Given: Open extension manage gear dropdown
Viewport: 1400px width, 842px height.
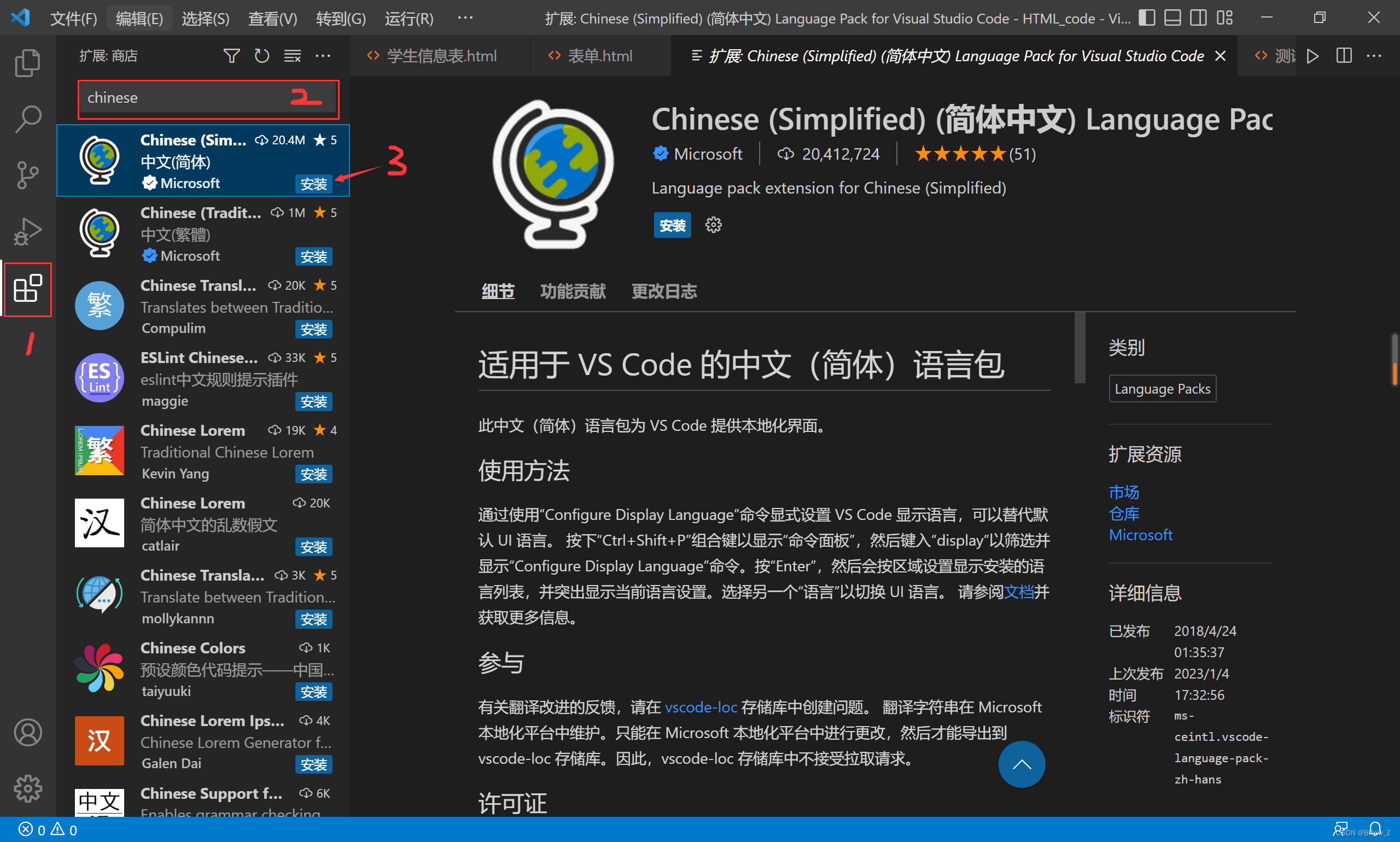Looking at the screenshot, I should click(x=713, y=225).
